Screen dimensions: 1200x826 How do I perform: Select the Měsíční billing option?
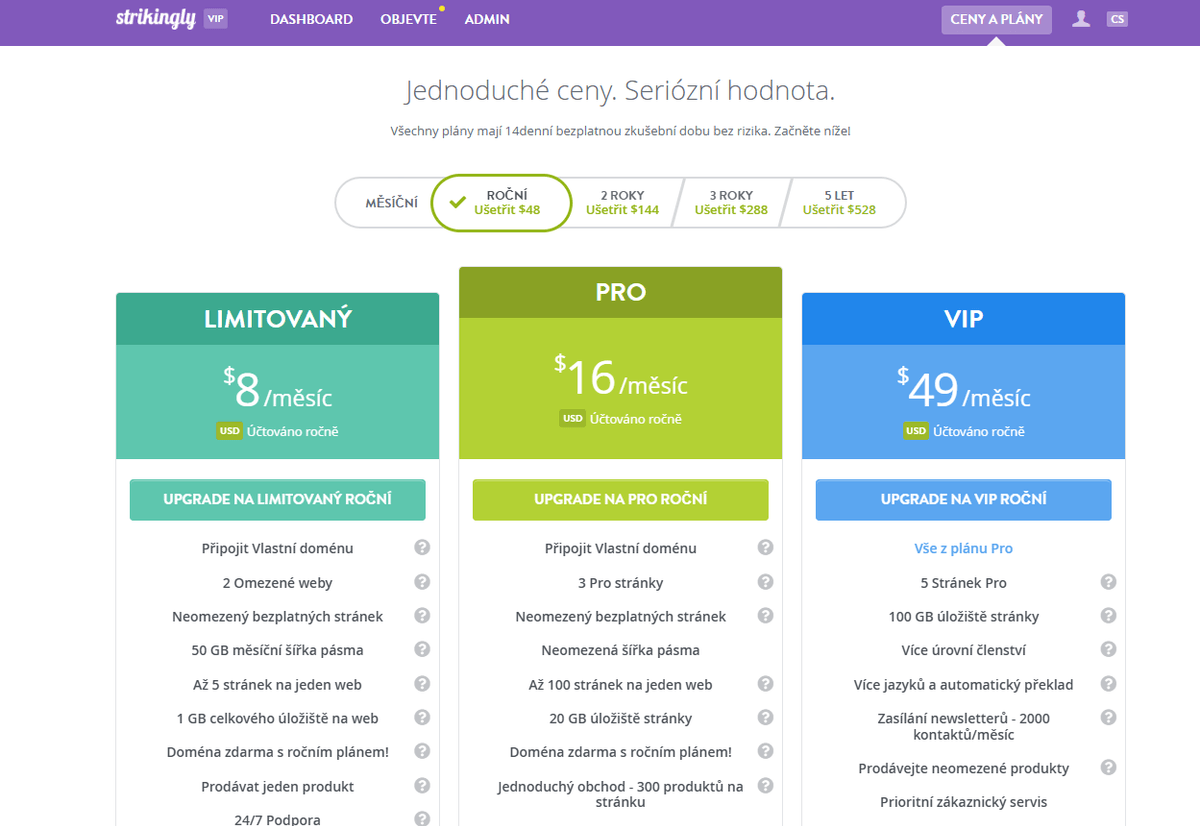[x=391, y=203]
